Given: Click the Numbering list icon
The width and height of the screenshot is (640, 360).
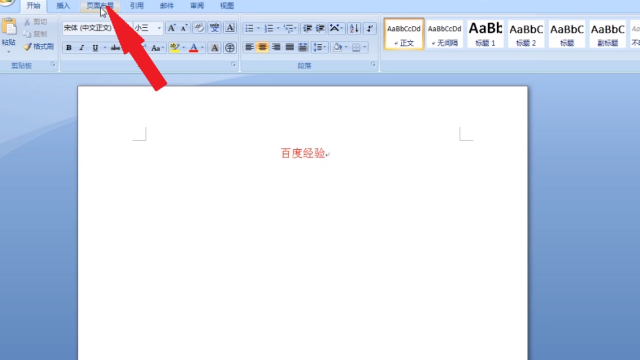Looking at the screenshot, I should [x=269, y=28].
